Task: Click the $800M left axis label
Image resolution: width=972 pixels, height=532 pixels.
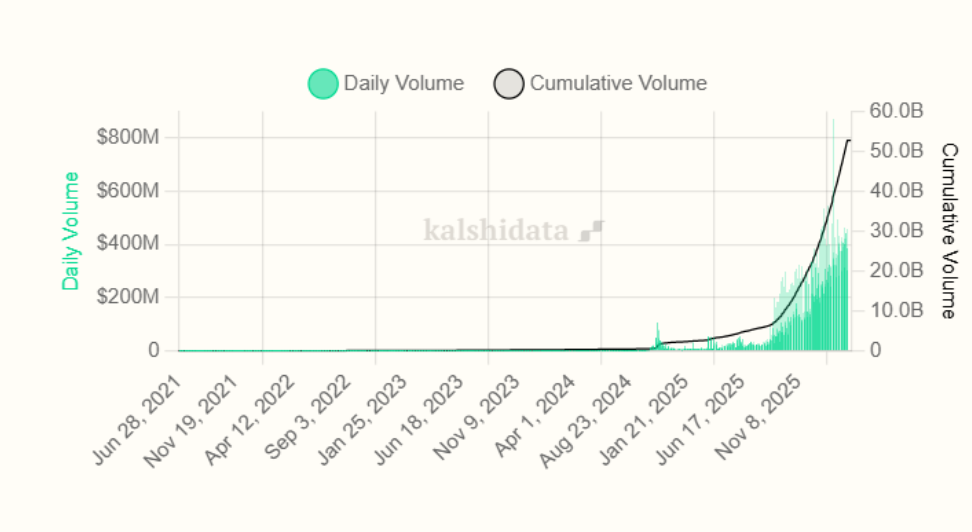Action: [x=128, y=138]
